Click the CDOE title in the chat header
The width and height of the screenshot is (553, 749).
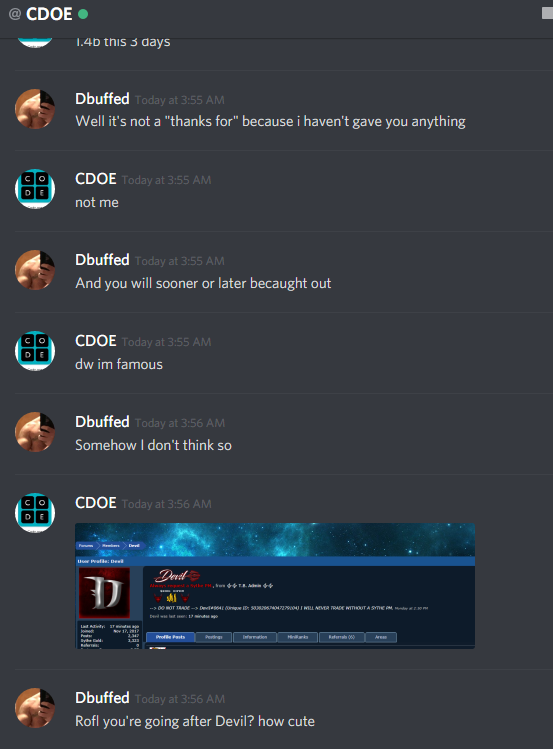[49, 14]
